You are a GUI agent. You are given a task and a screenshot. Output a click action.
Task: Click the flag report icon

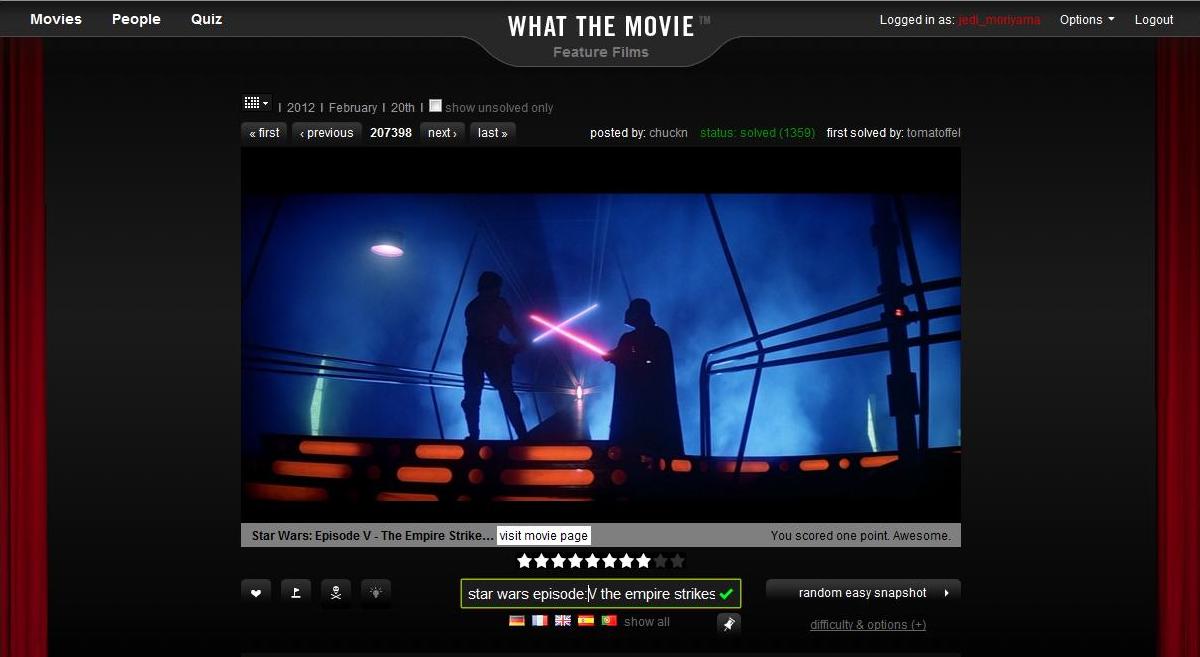(x=295, y=593)
